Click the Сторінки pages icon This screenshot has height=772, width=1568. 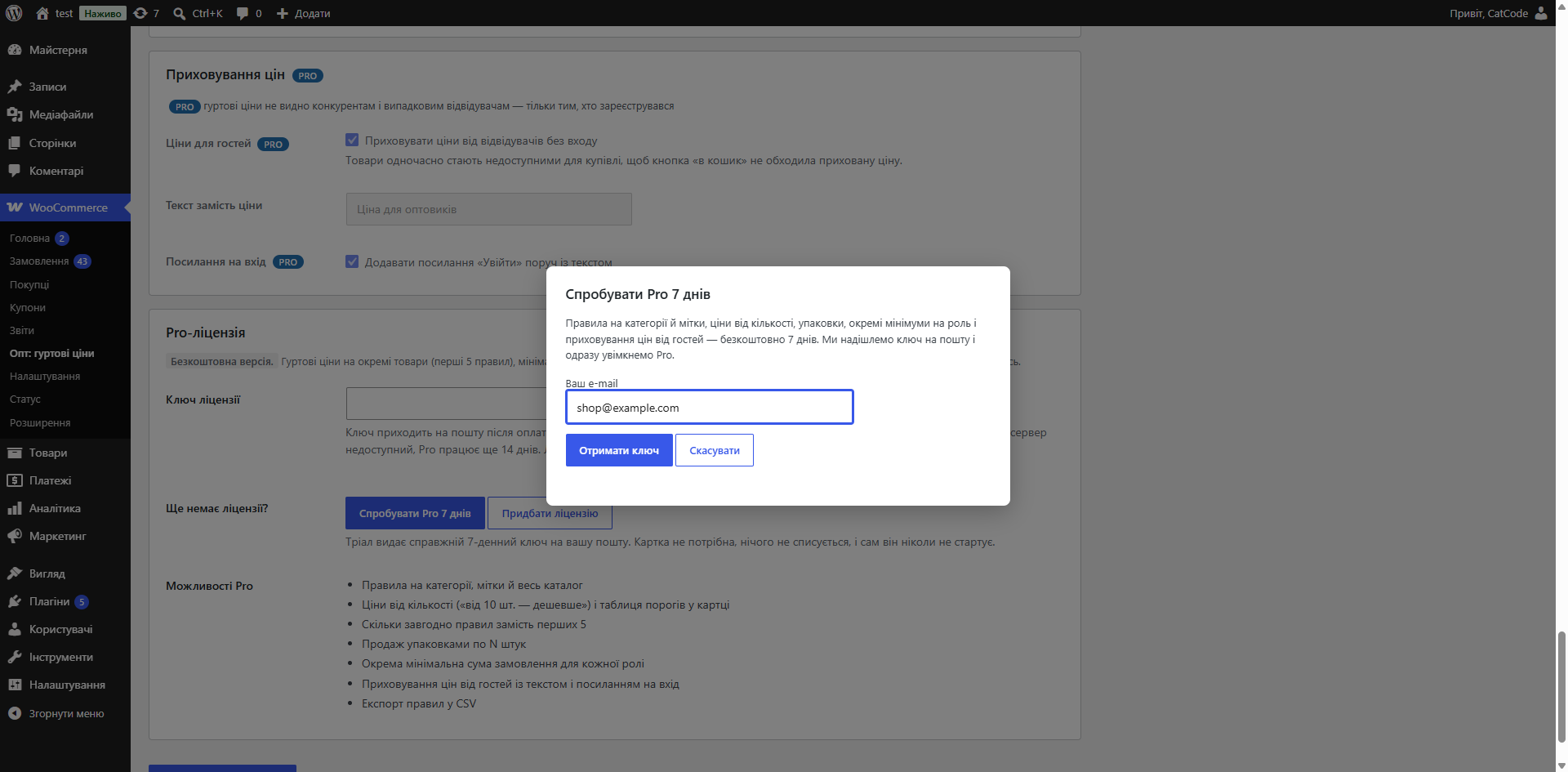pos(15,143)
